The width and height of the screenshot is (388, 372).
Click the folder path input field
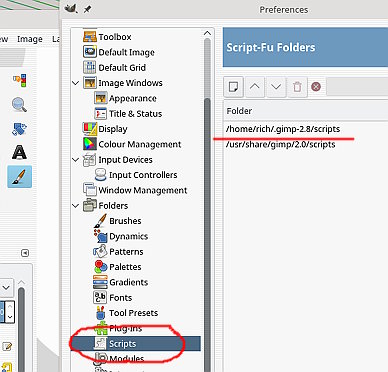click(357, 87)
